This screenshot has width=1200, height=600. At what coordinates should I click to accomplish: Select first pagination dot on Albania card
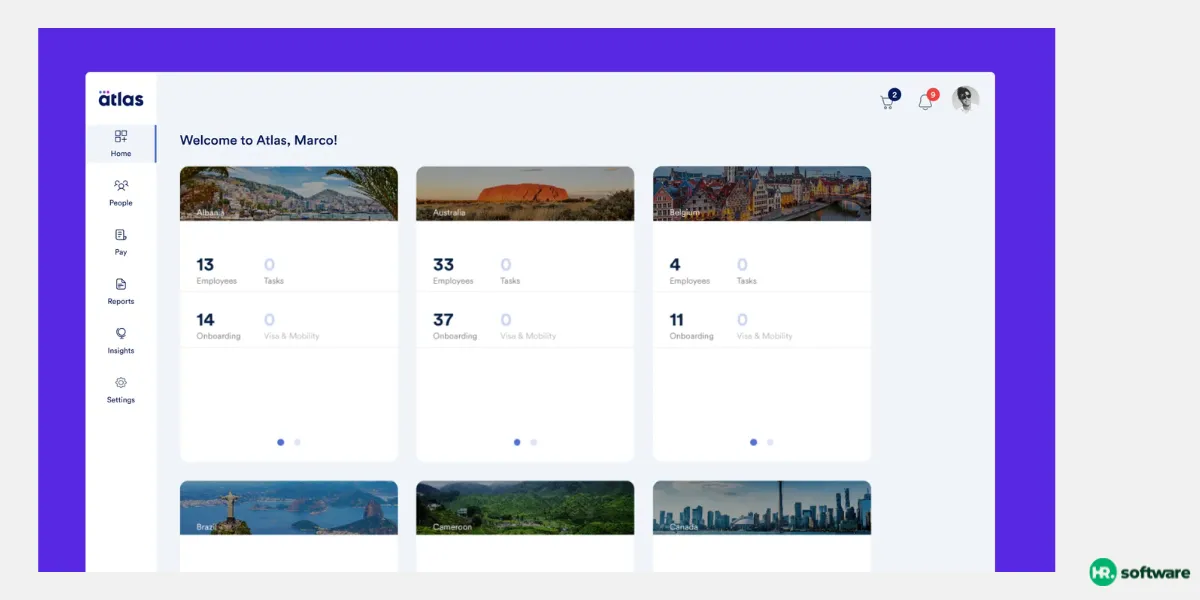click(280, 442)
